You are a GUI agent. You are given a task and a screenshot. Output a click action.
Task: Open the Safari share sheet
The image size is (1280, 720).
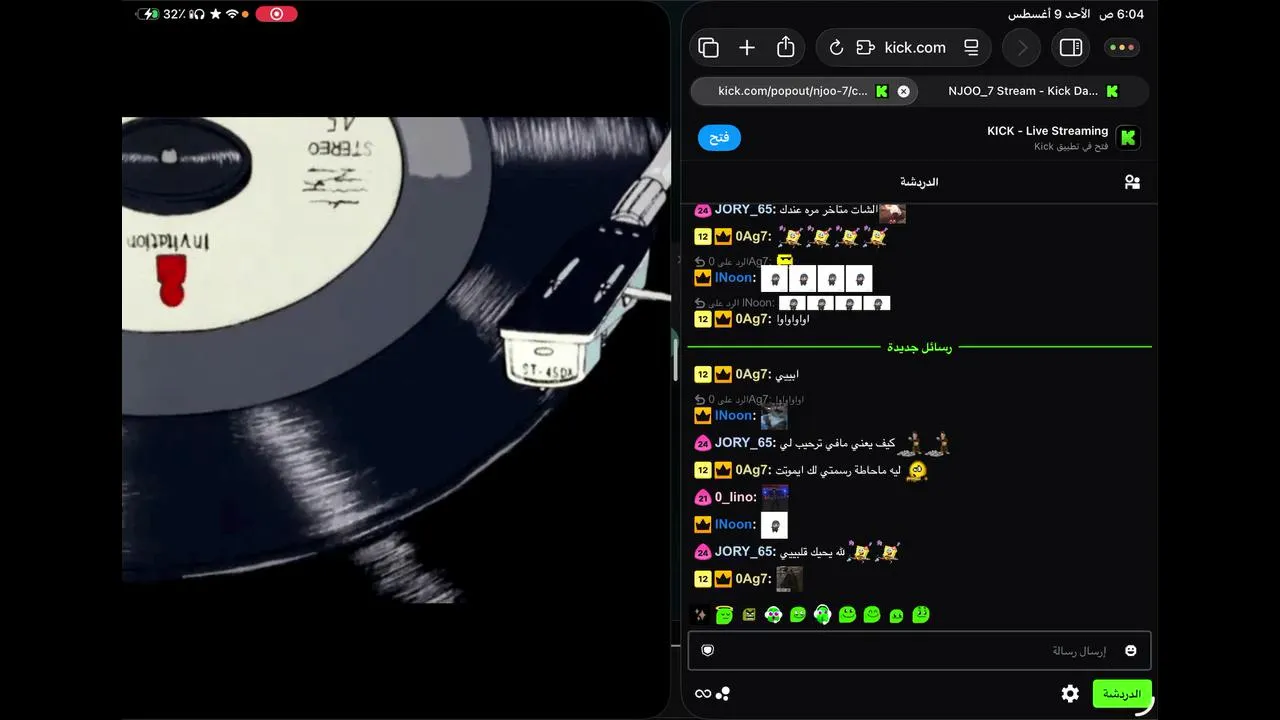coord(786,47)
